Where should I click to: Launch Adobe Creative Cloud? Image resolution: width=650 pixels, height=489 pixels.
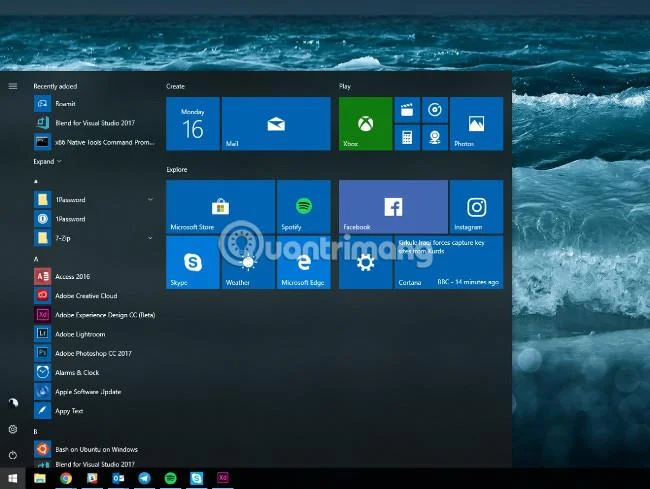(95, 295)
